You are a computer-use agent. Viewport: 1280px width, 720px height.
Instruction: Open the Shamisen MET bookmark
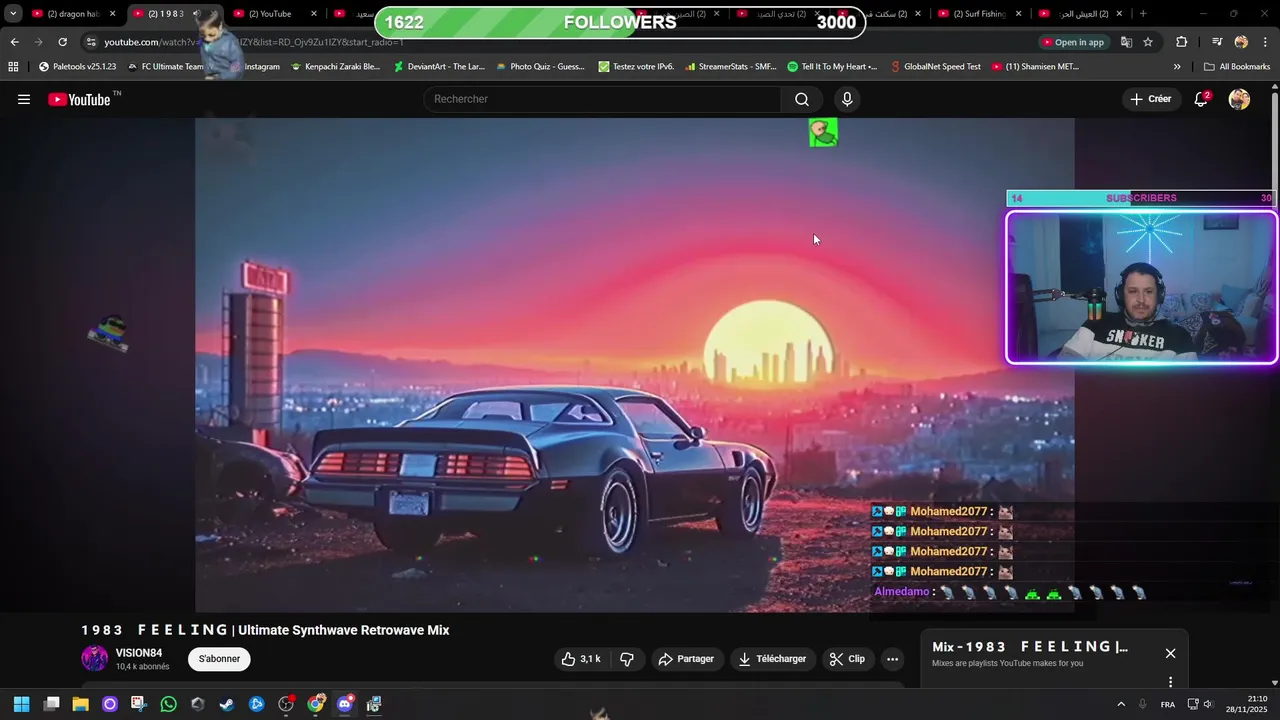coord(1035,67)
